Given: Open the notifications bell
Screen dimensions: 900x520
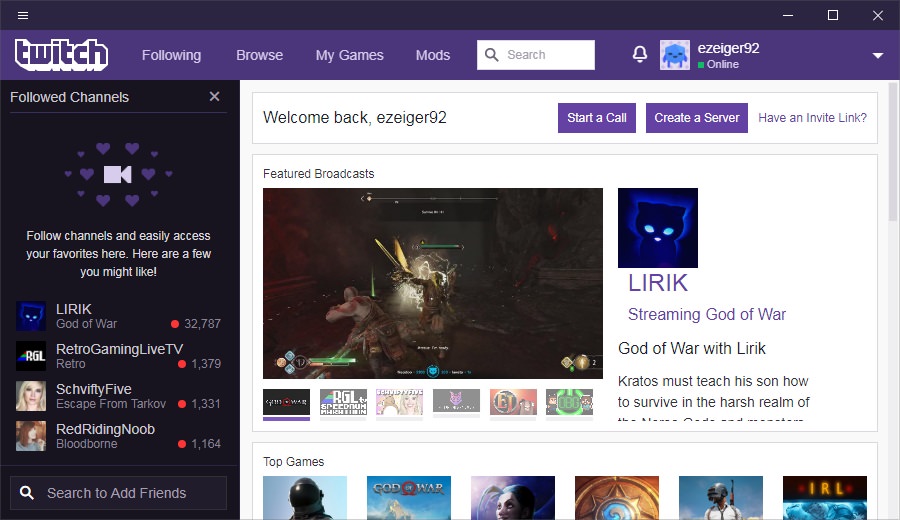Looking at the screenshot, I should point(639,55).
